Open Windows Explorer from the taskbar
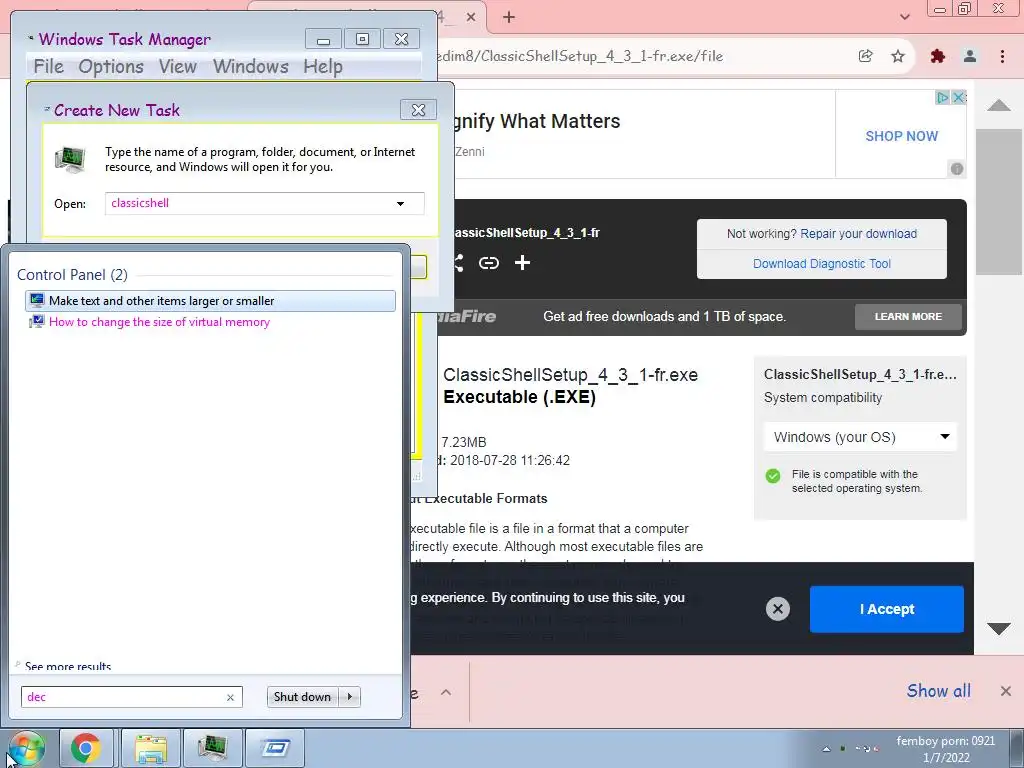The width and height of the screenshot is (1024, 768). tap(151, 748)
